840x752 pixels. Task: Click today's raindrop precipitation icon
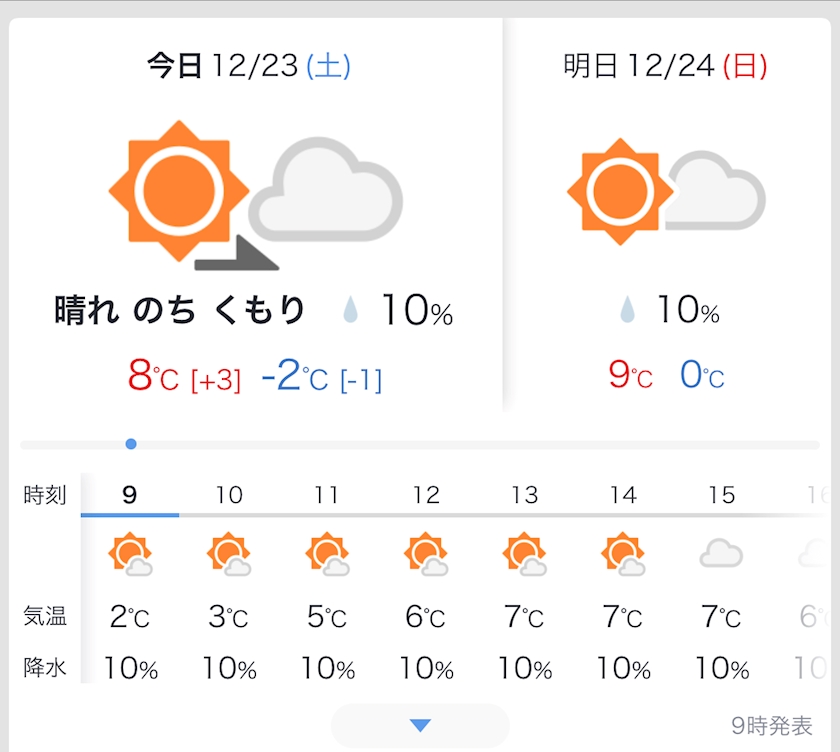tap(350, 311)
